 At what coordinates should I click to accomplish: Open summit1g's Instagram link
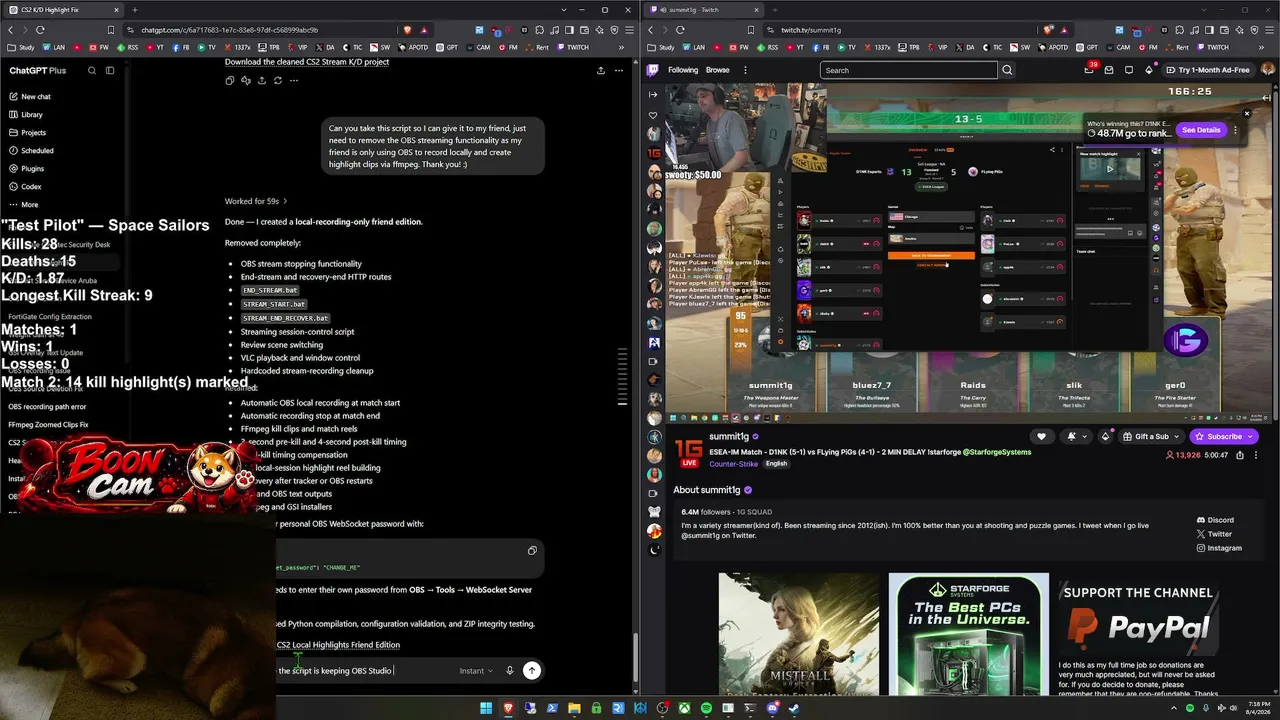pos(1219,548)
